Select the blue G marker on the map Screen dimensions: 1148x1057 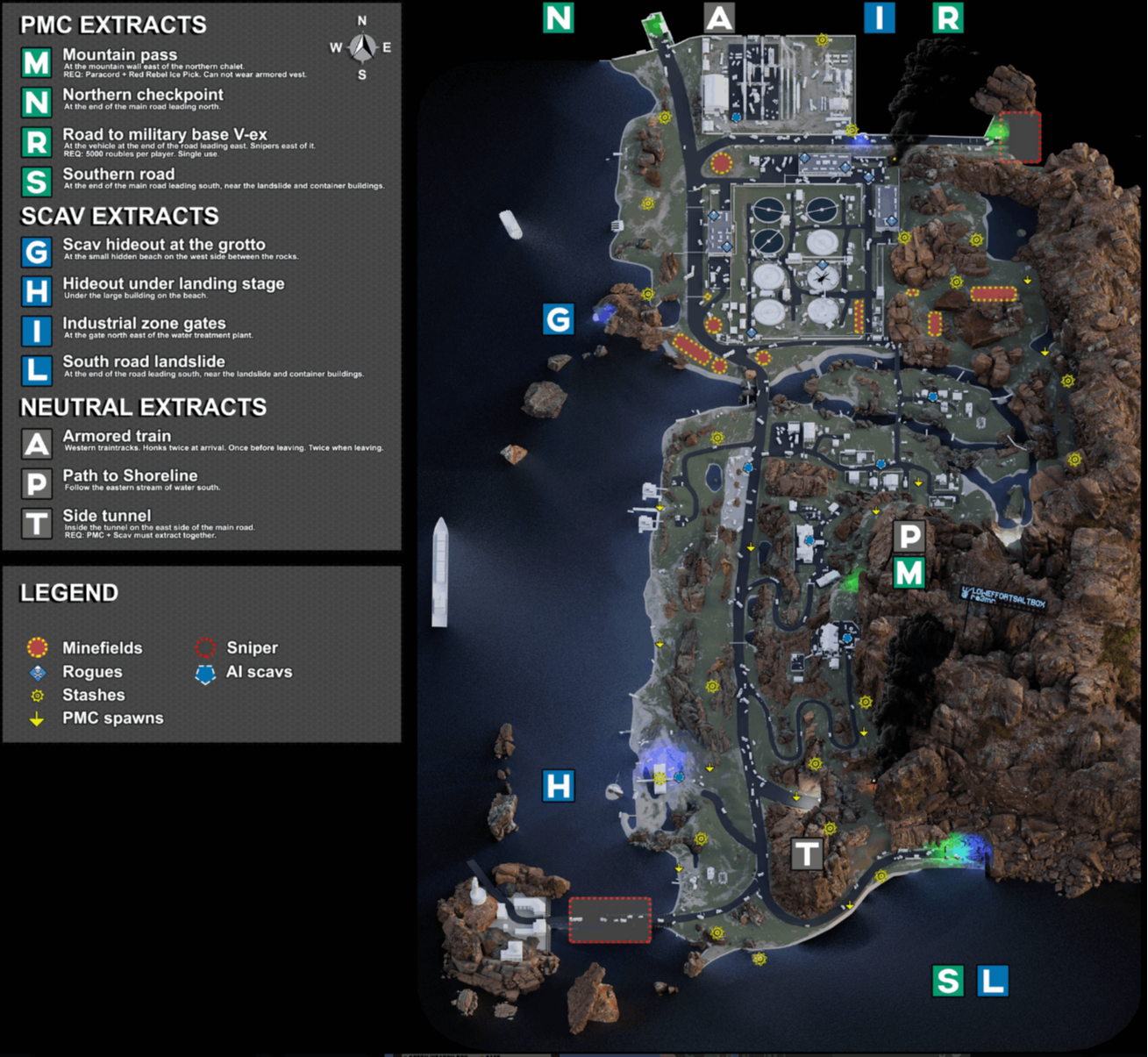[x=559, y=319]
